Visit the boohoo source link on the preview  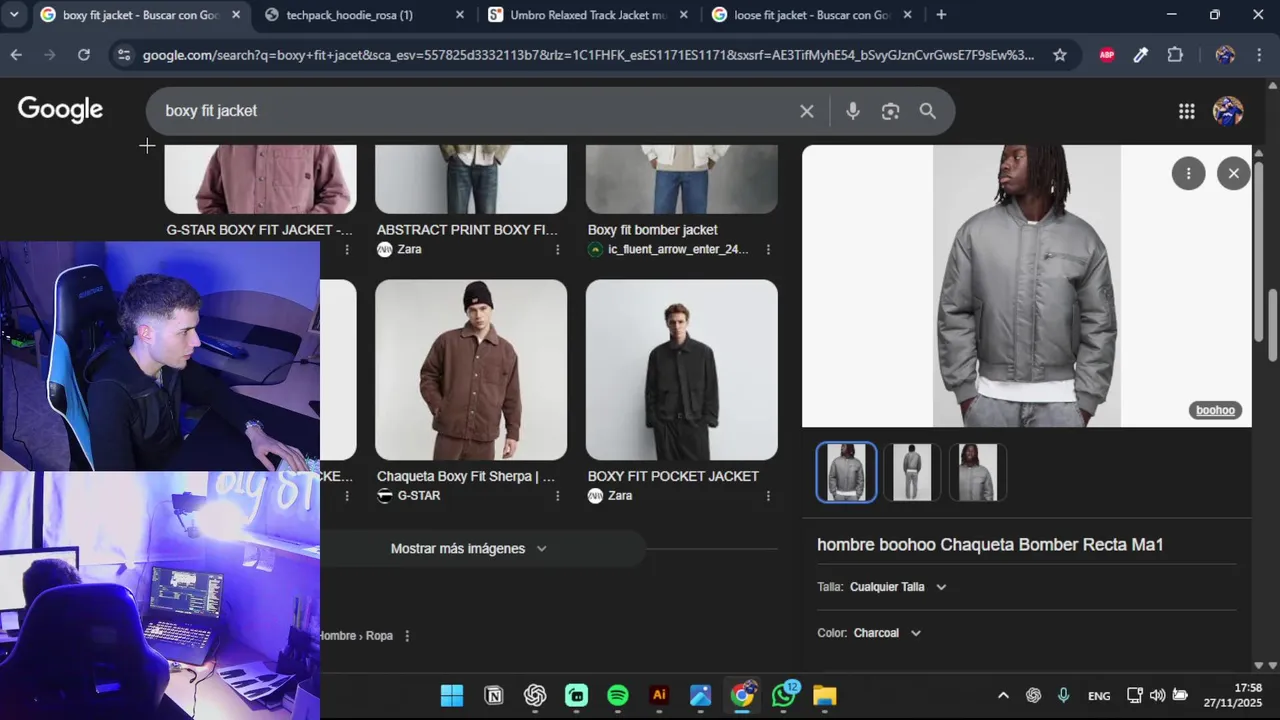pos(1216,410)
